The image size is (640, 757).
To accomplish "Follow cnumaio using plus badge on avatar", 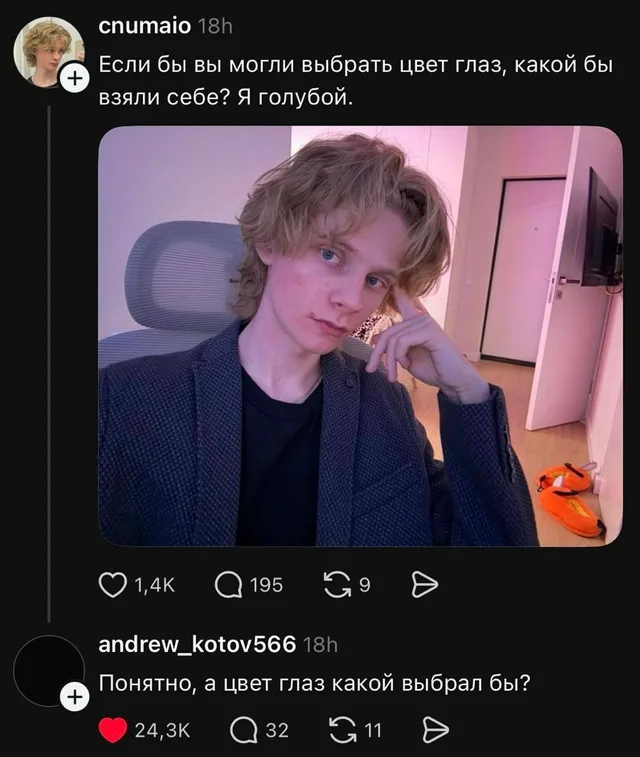I will click(x=74, y=78).
